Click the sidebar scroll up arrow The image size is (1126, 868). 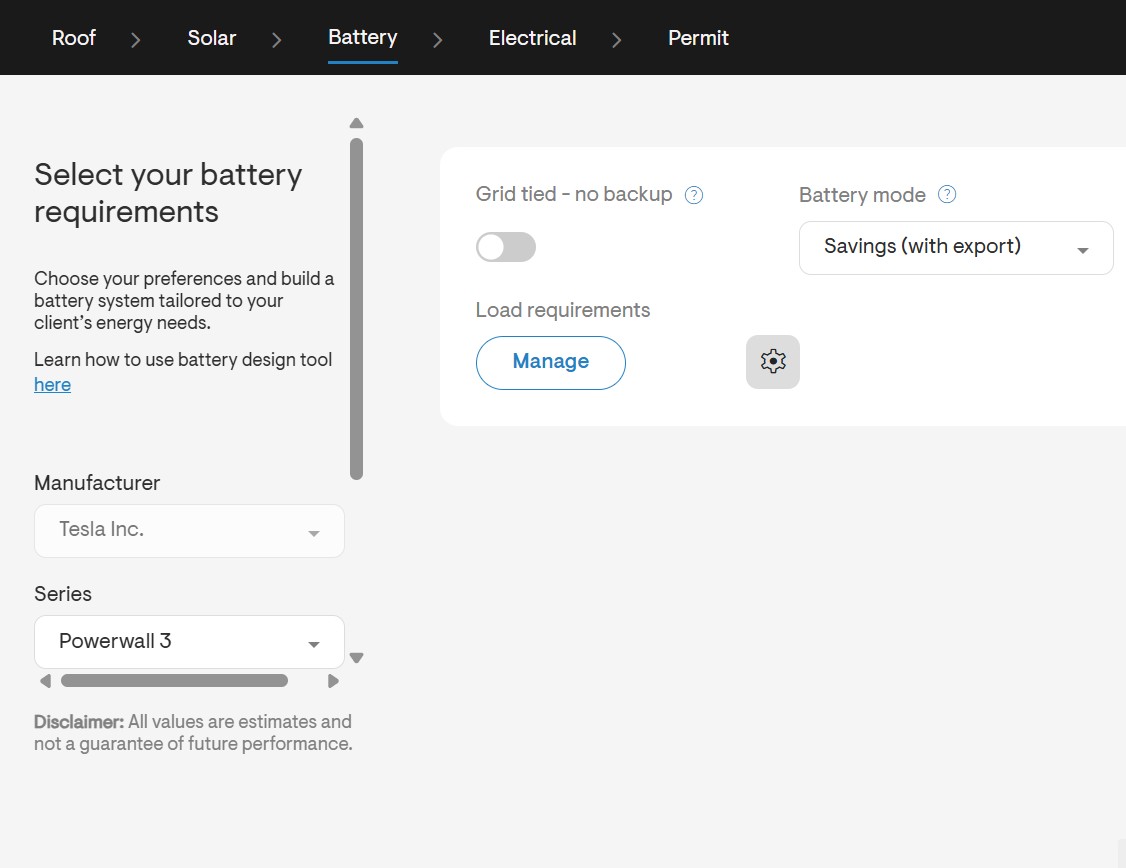click(x=356, y=123)
